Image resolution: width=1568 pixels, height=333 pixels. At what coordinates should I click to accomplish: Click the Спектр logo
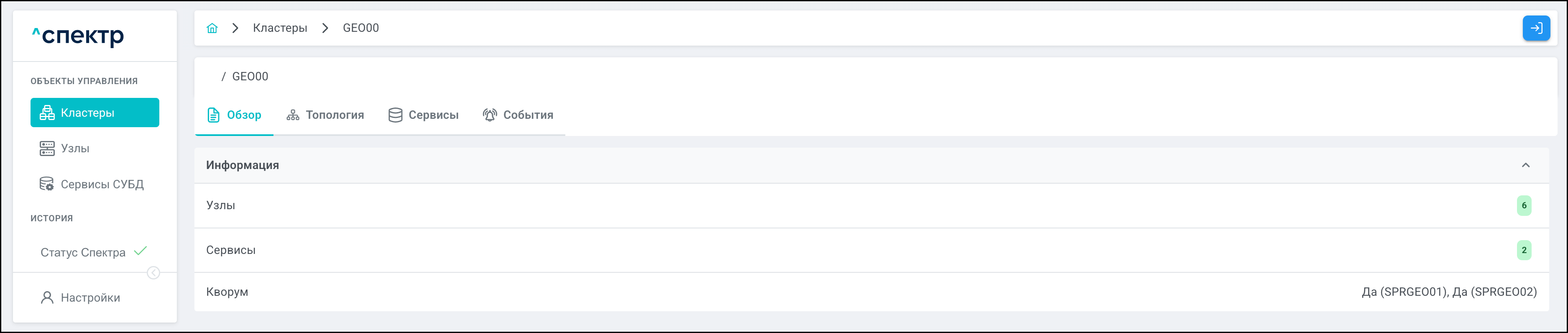point(78,36)
